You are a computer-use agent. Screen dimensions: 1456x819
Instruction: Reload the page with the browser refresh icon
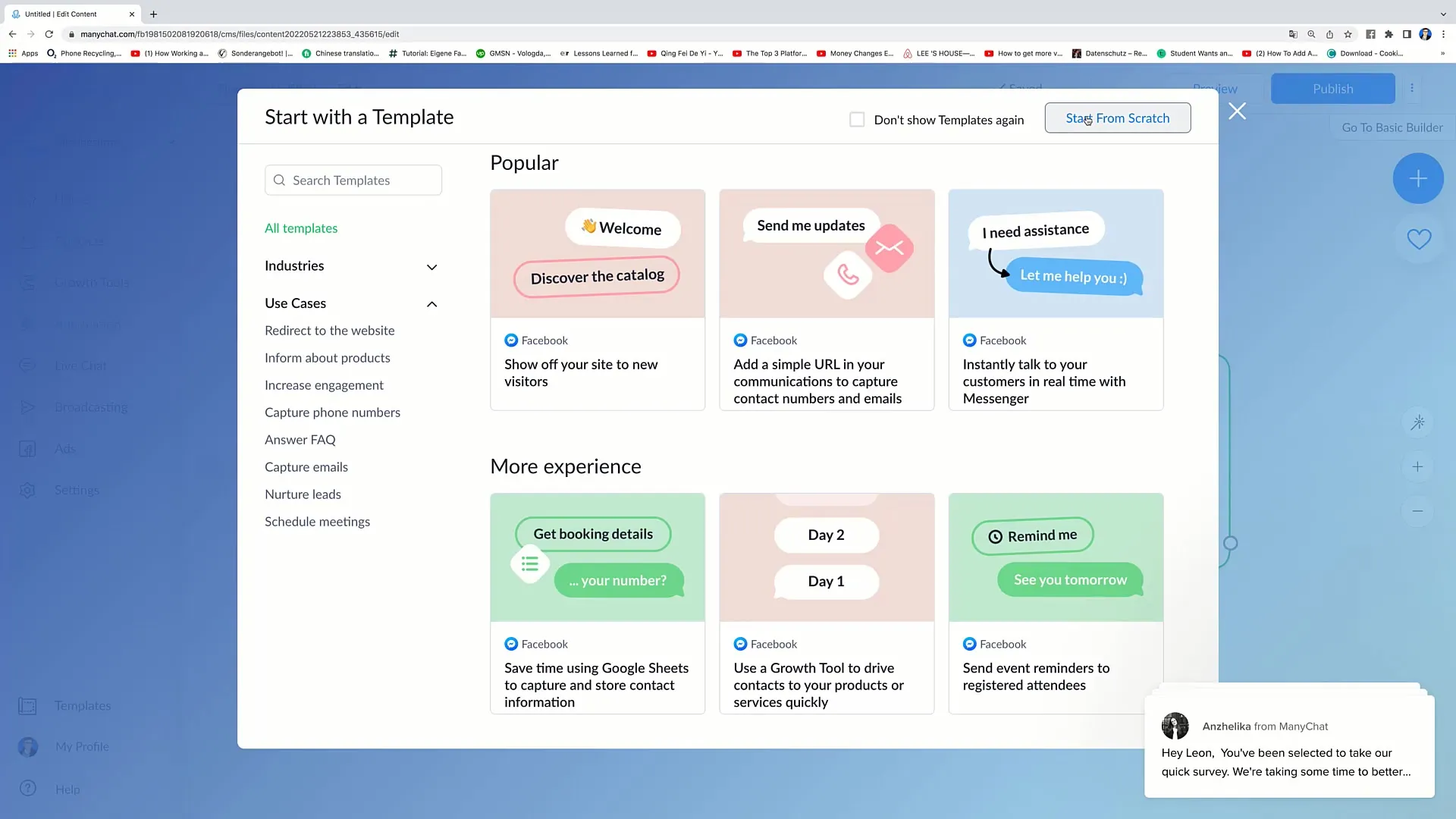tap(49, 34)
